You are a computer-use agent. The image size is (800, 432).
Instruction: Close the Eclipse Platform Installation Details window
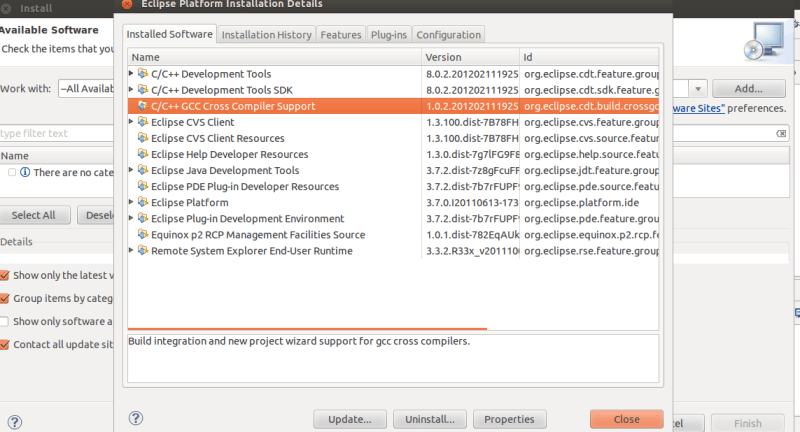(127, 4)
